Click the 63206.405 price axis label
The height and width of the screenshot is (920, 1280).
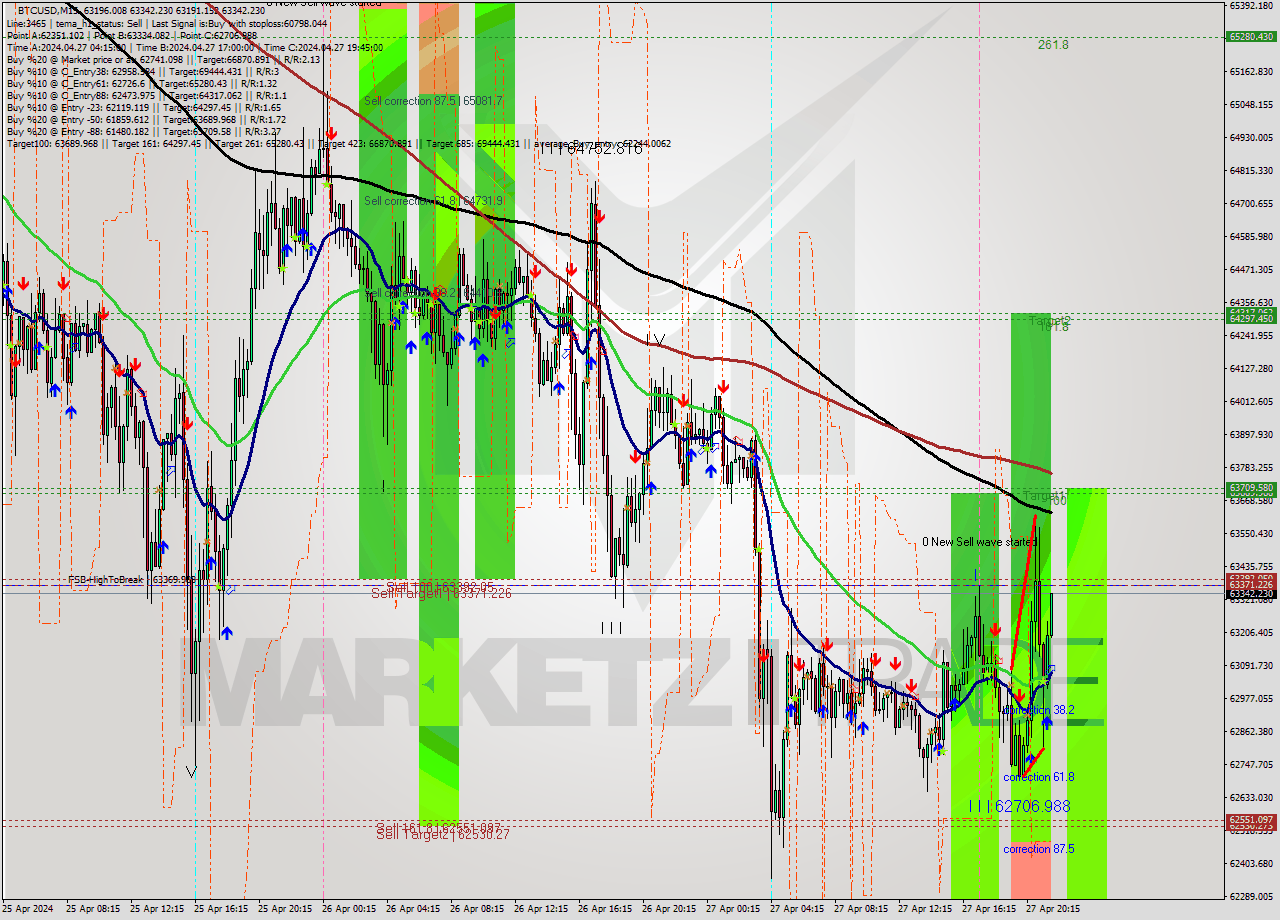pyautogui.click(x=1250, y=632)
